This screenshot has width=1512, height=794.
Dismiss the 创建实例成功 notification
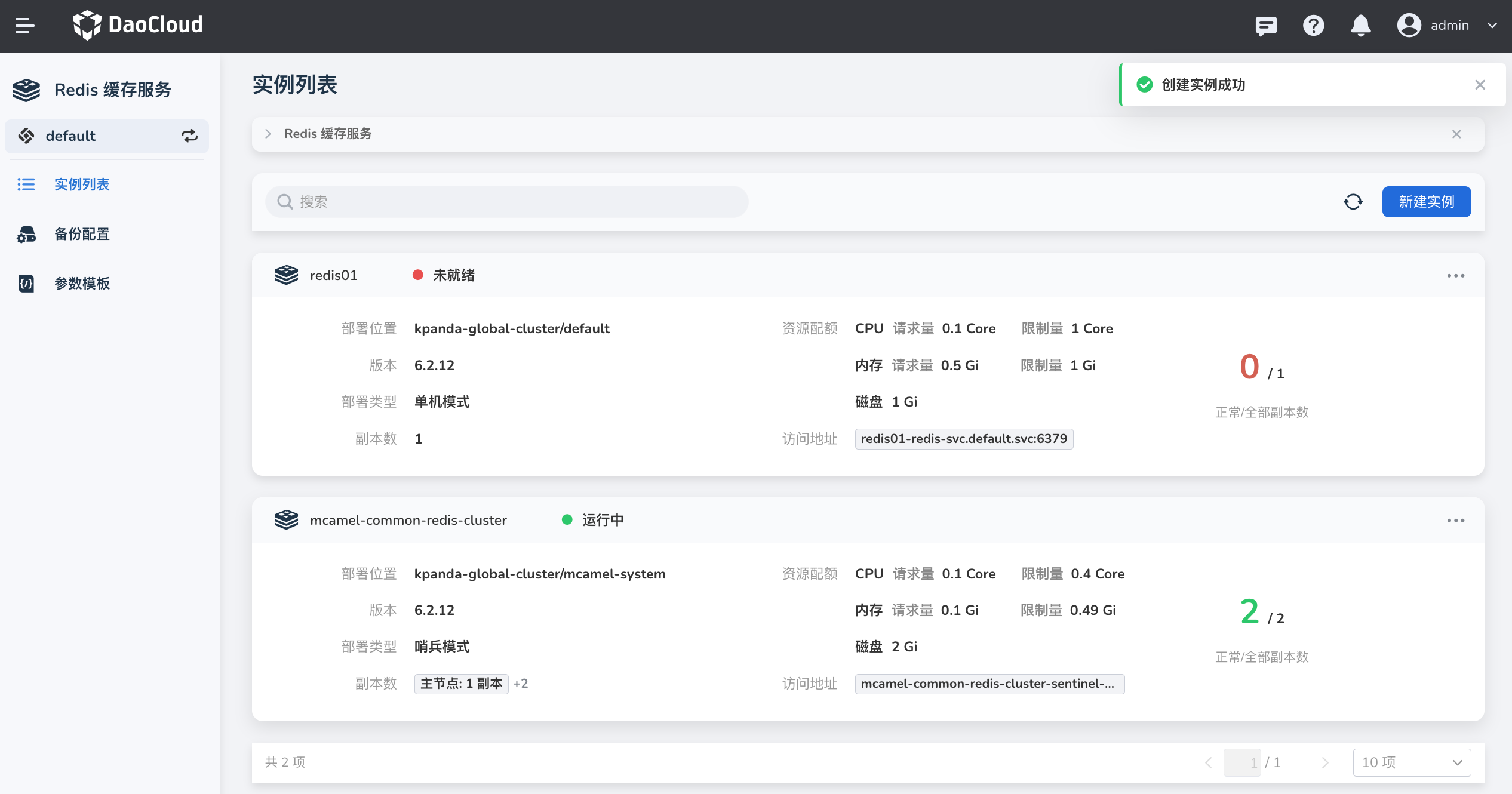coord(1480,85)
